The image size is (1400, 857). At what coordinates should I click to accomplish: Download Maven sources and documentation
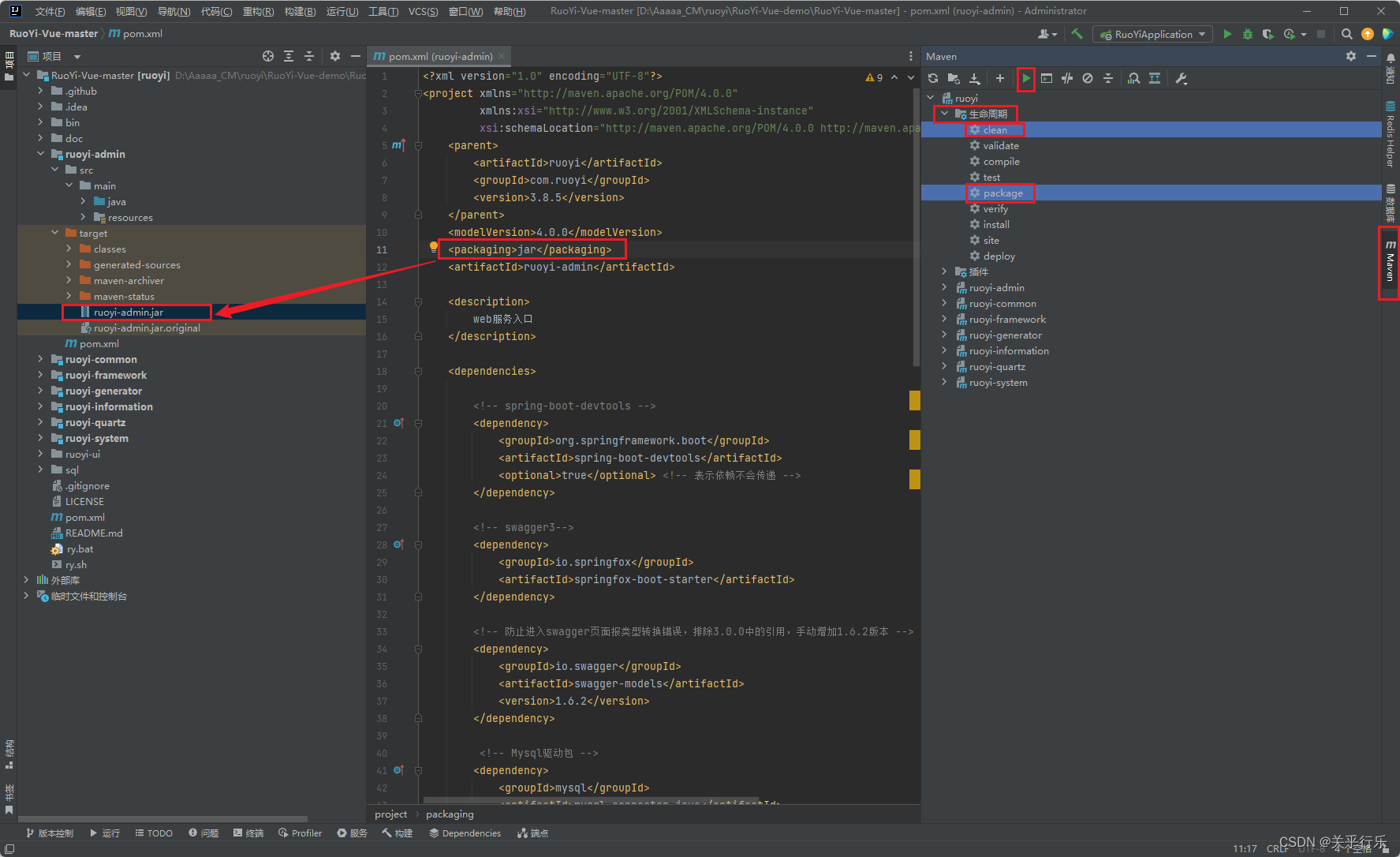[x=975, y=78]
